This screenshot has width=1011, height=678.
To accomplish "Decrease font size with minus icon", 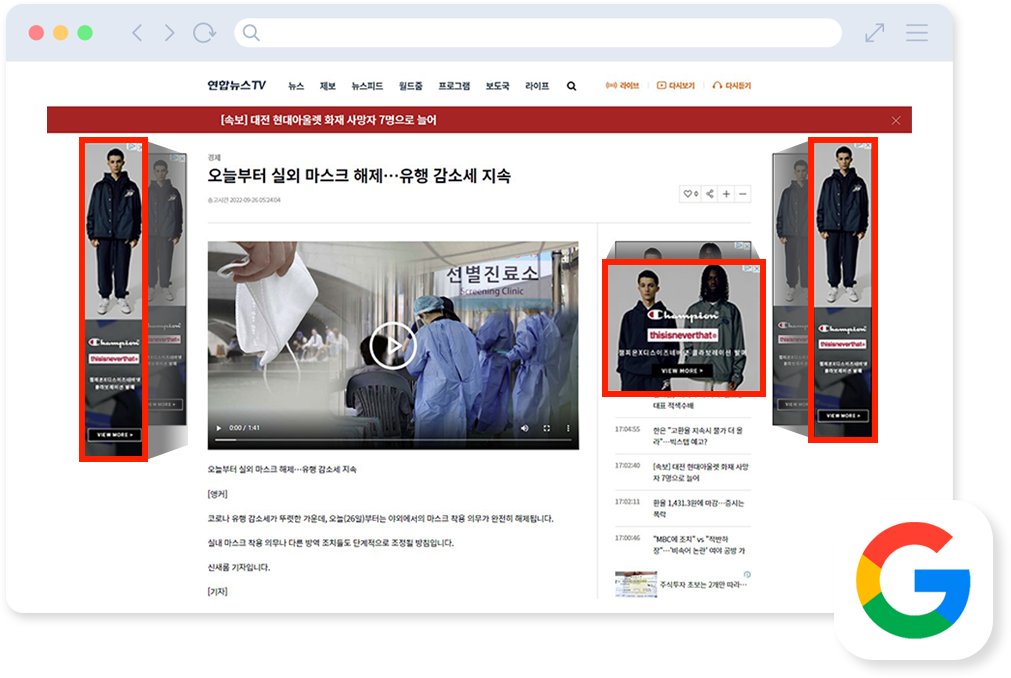I will (742, 194).
